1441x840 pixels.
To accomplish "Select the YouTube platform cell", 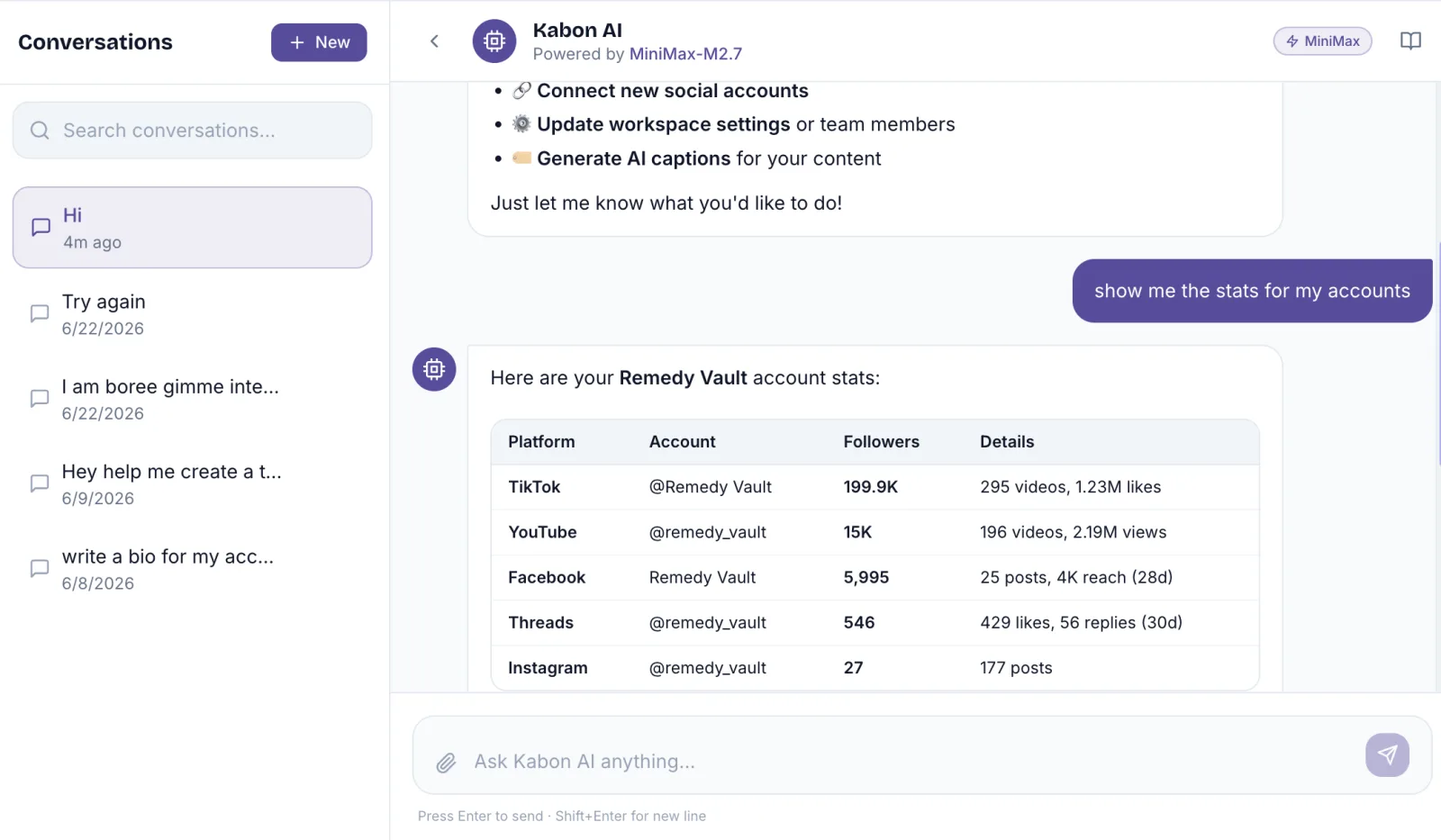I will [x=542, y=532].
